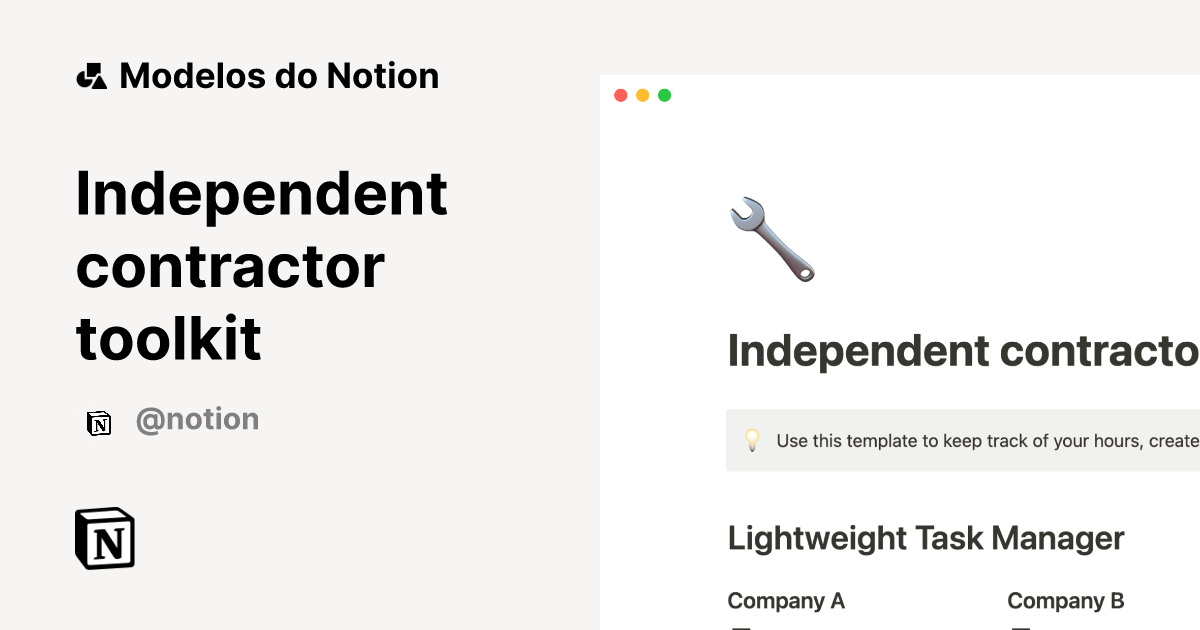
Task: Click the yellow traffic light dot
Action: pos(642,95)
